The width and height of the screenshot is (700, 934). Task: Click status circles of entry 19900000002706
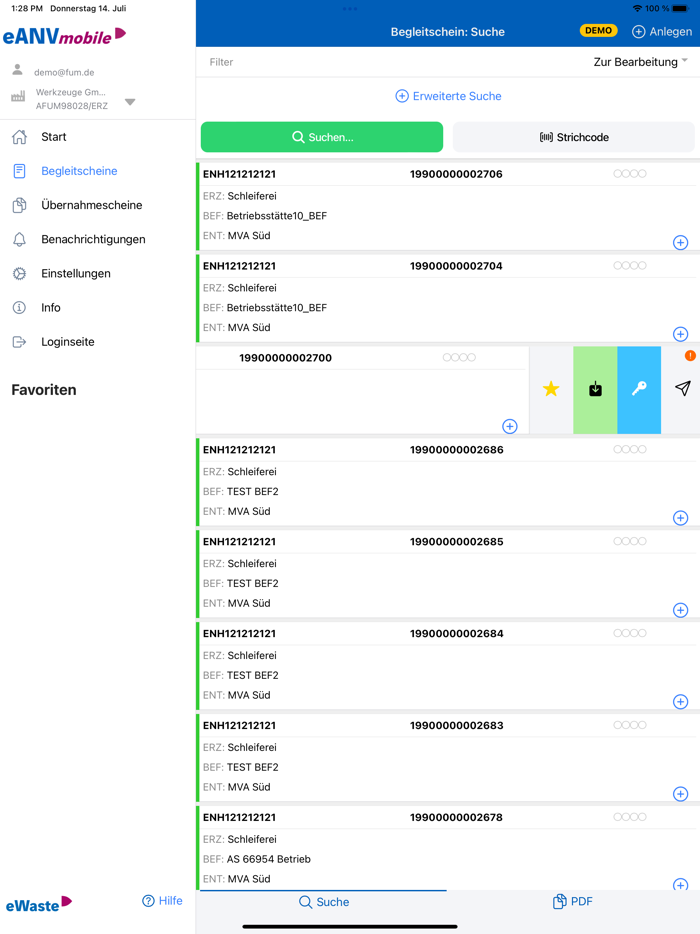pyautogui.click(x=630, y=174)
